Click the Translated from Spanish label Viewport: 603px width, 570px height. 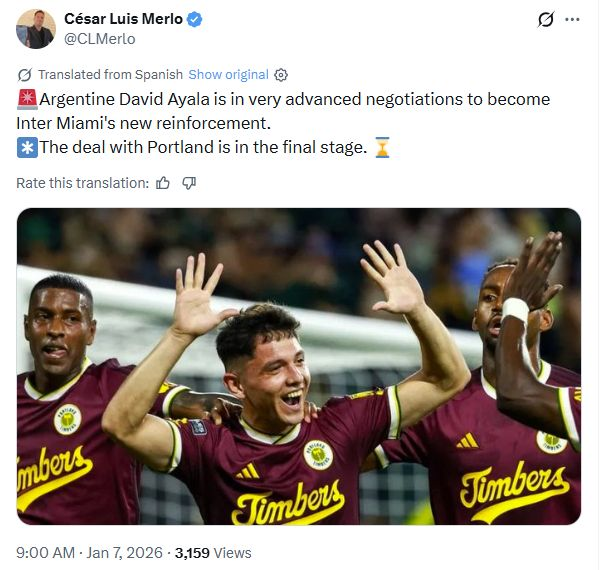click(x=110, y=75)
